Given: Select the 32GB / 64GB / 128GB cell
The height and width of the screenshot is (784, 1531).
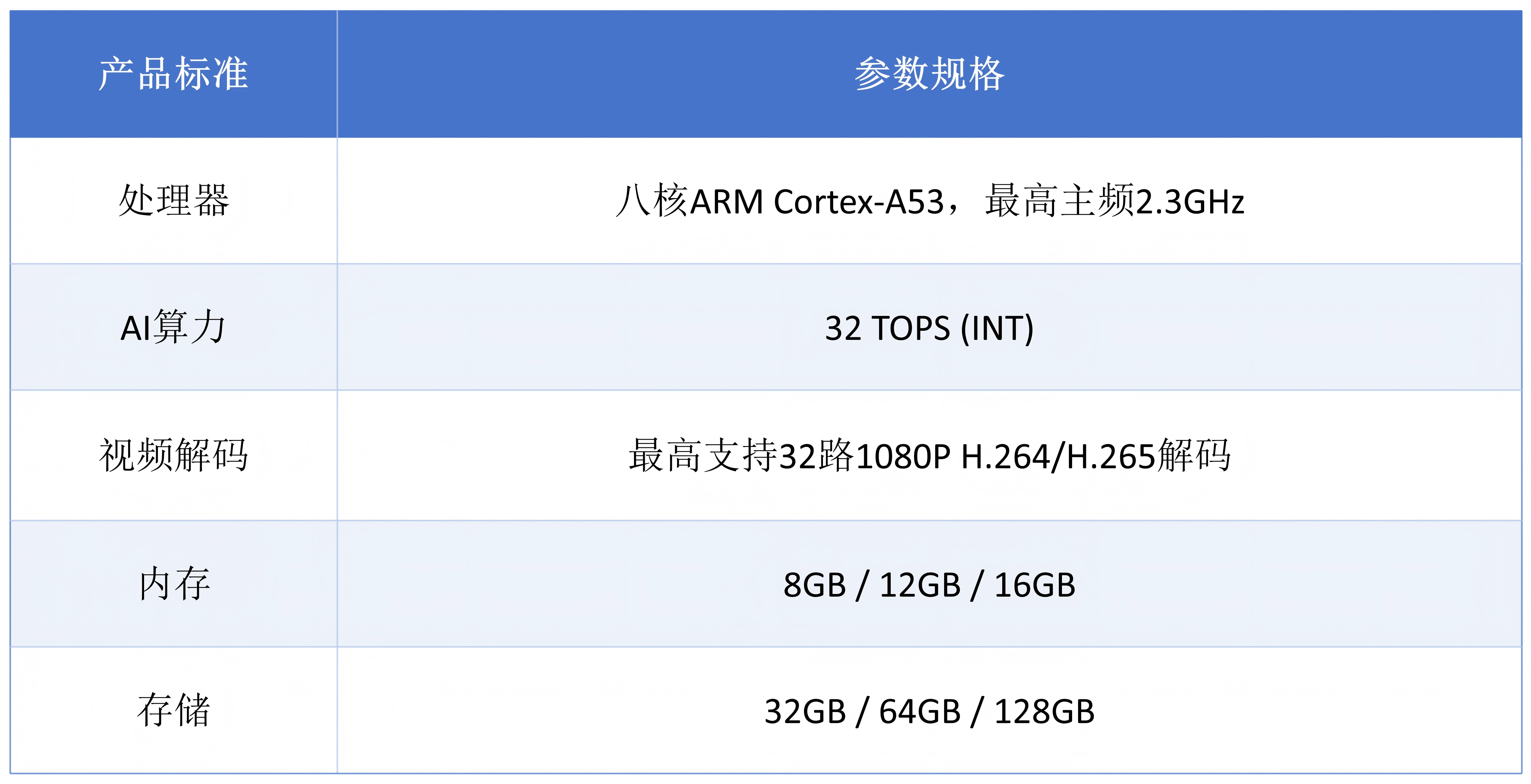Looking at the screenshot, I should click(x=929, y=710).
